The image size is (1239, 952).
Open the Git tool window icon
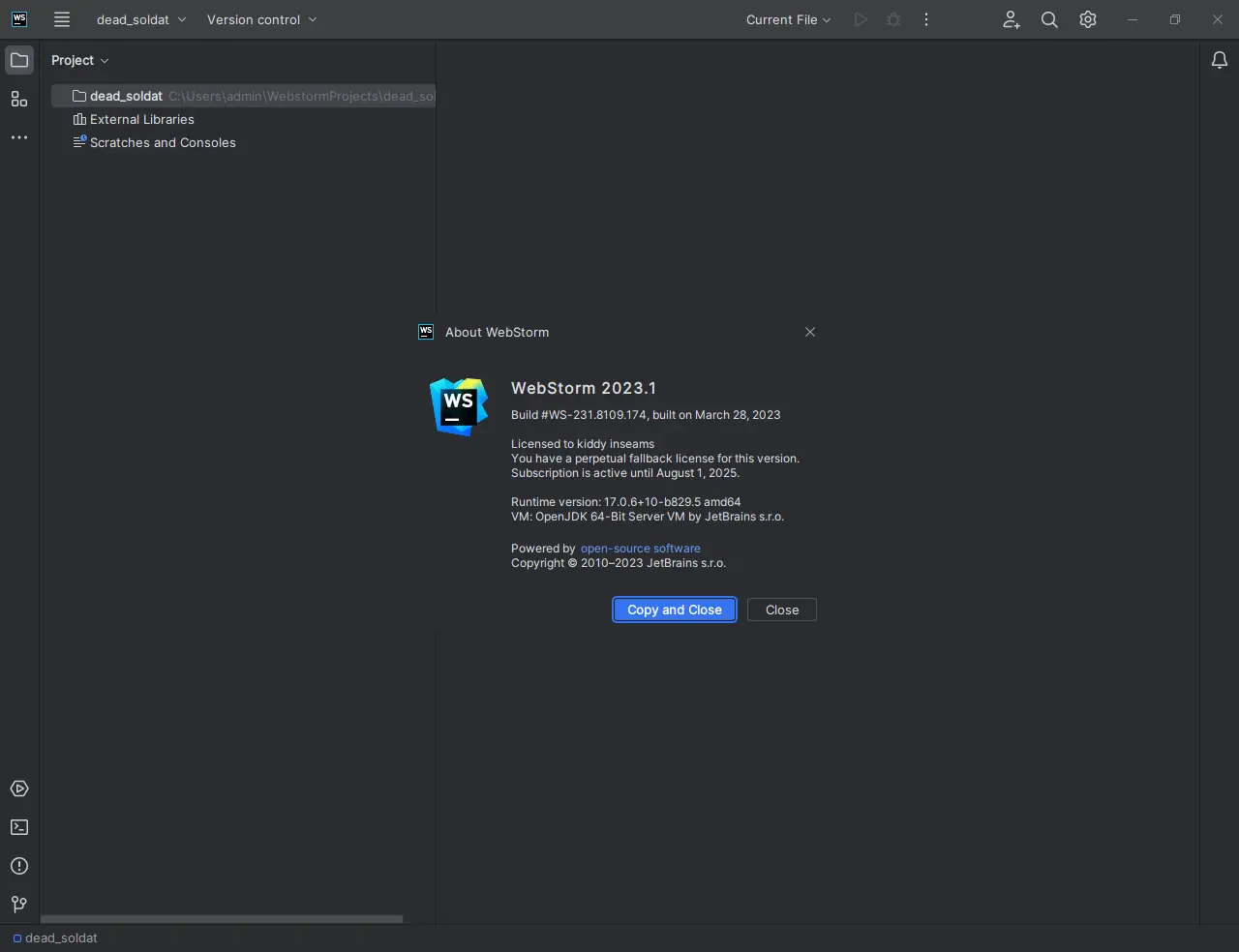tap(19, 905)
